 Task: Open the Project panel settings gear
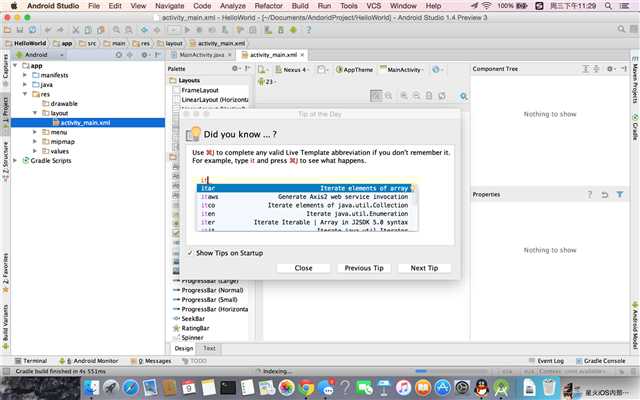(x=144, y=55)
